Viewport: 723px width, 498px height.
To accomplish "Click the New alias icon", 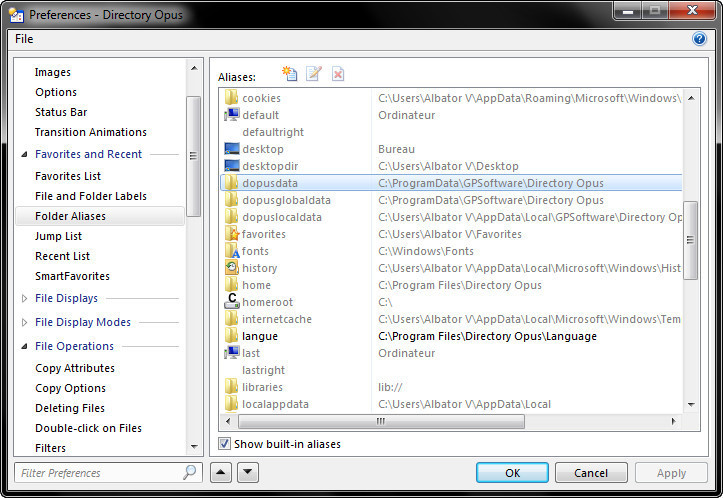I will click(290, 74).
